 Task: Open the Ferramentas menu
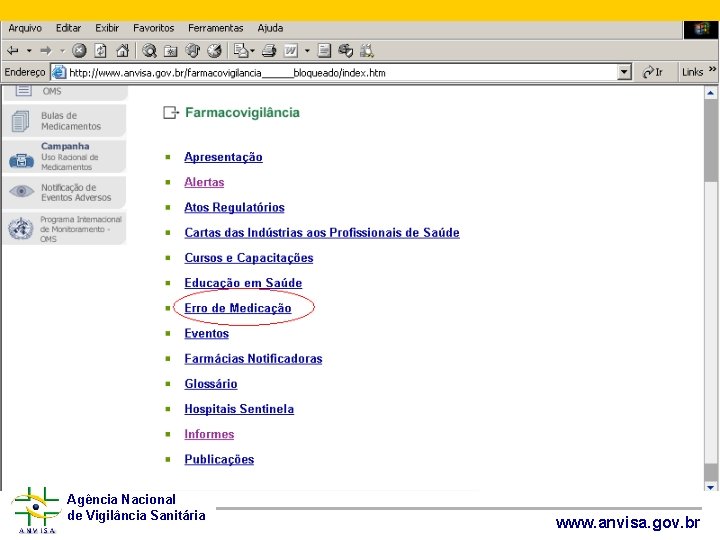215,28
